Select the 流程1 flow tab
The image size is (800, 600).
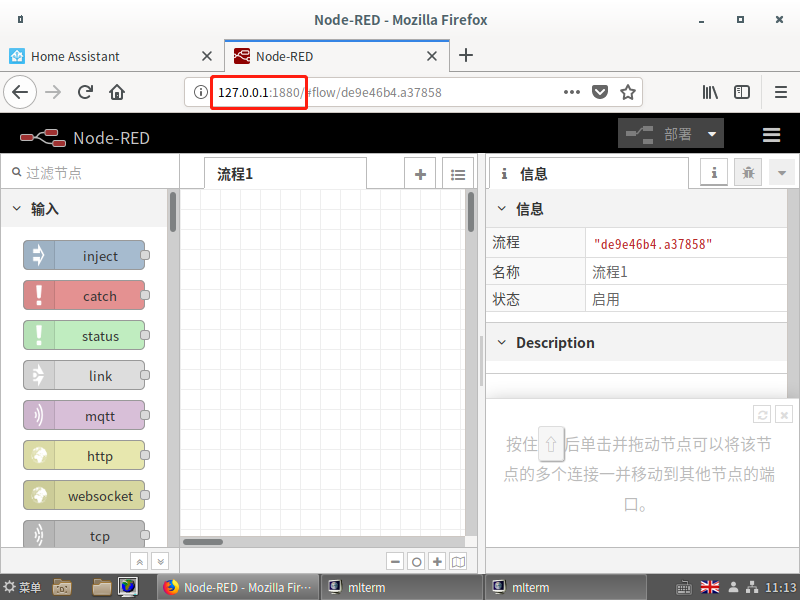tap(285, 174)
